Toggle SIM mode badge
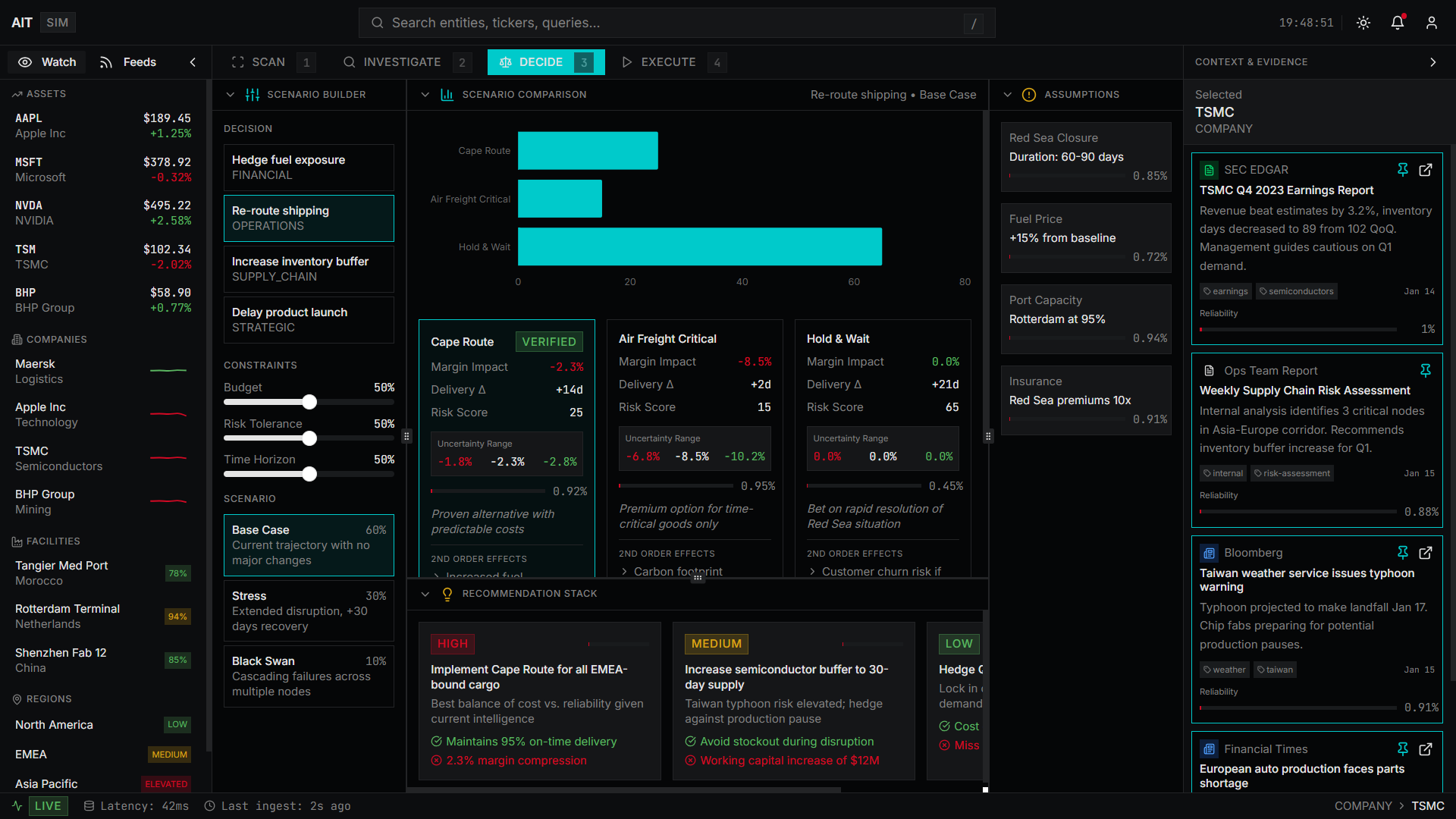 click(x=58, y=23)
